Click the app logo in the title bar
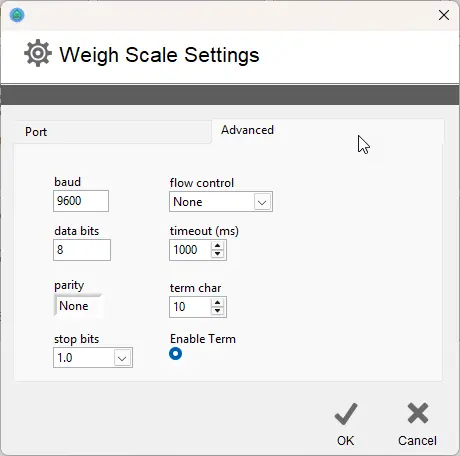This screenshot has height=456, width=460. click(x=17, y=15)
